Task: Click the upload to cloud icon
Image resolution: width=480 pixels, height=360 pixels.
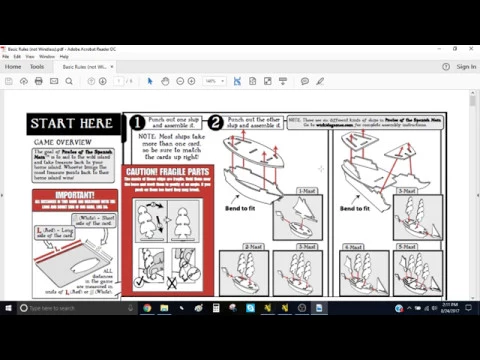Action: pos(24,81)
